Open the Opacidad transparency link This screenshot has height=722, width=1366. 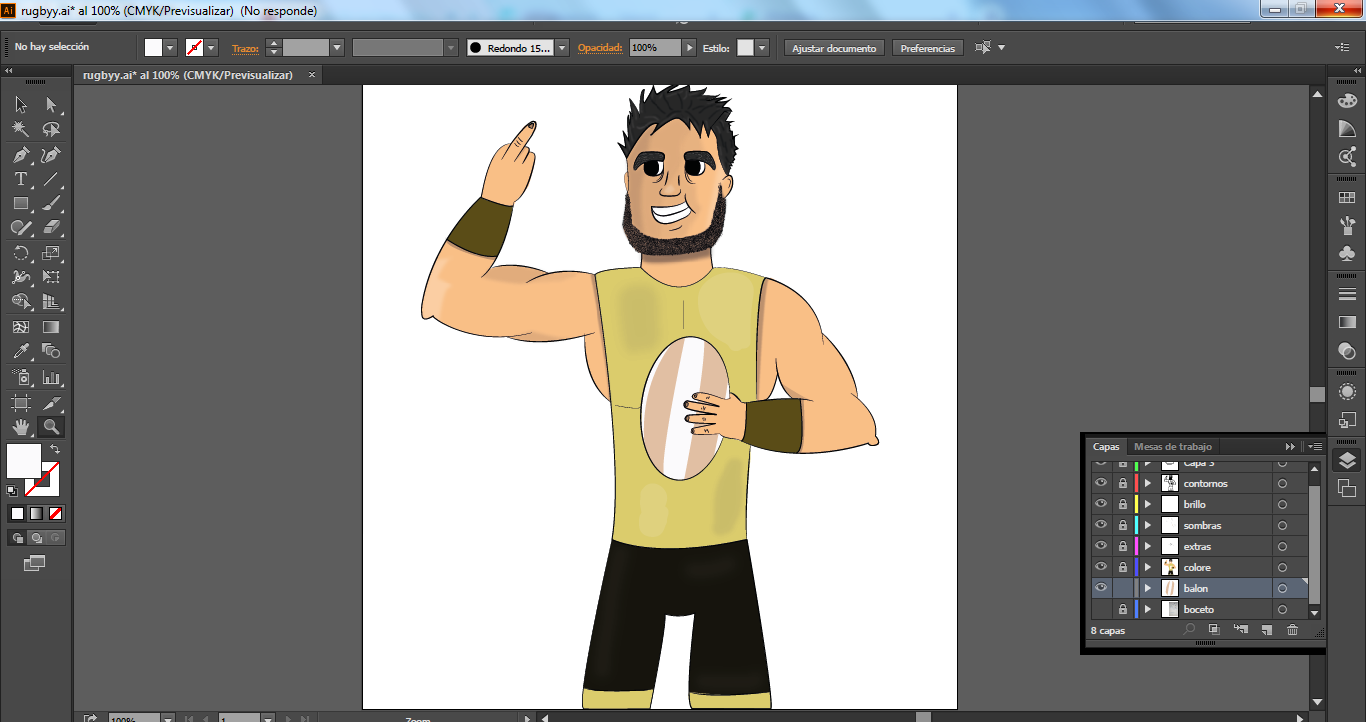[x=600, y=48]
